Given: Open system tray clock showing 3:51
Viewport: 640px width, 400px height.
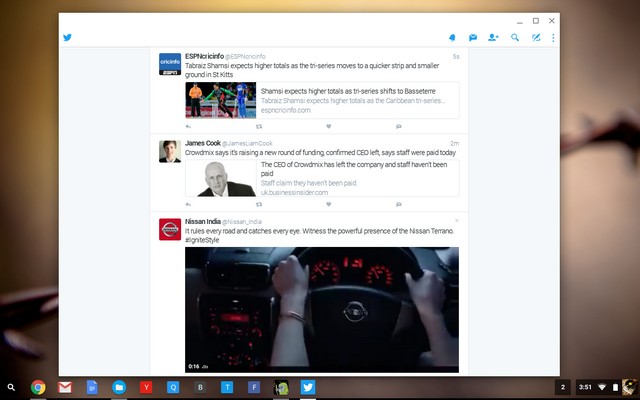Looking at the screenshot, I should click(x=585, y=387).
